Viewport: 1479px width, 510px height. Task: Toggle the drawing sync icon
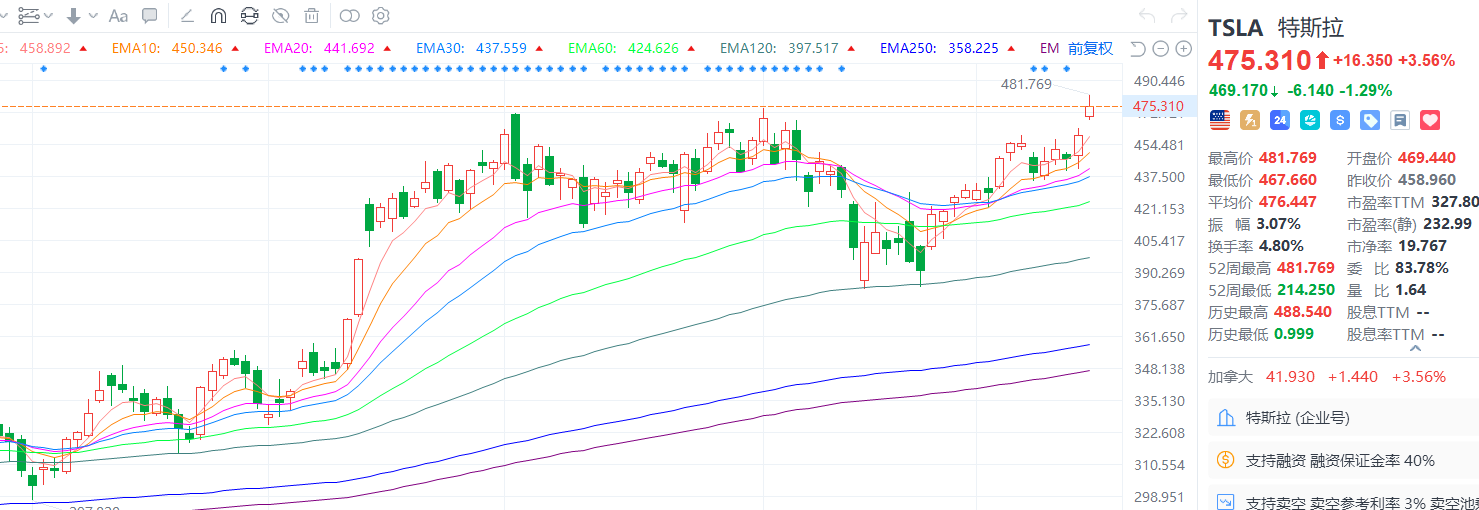[249, 15]
